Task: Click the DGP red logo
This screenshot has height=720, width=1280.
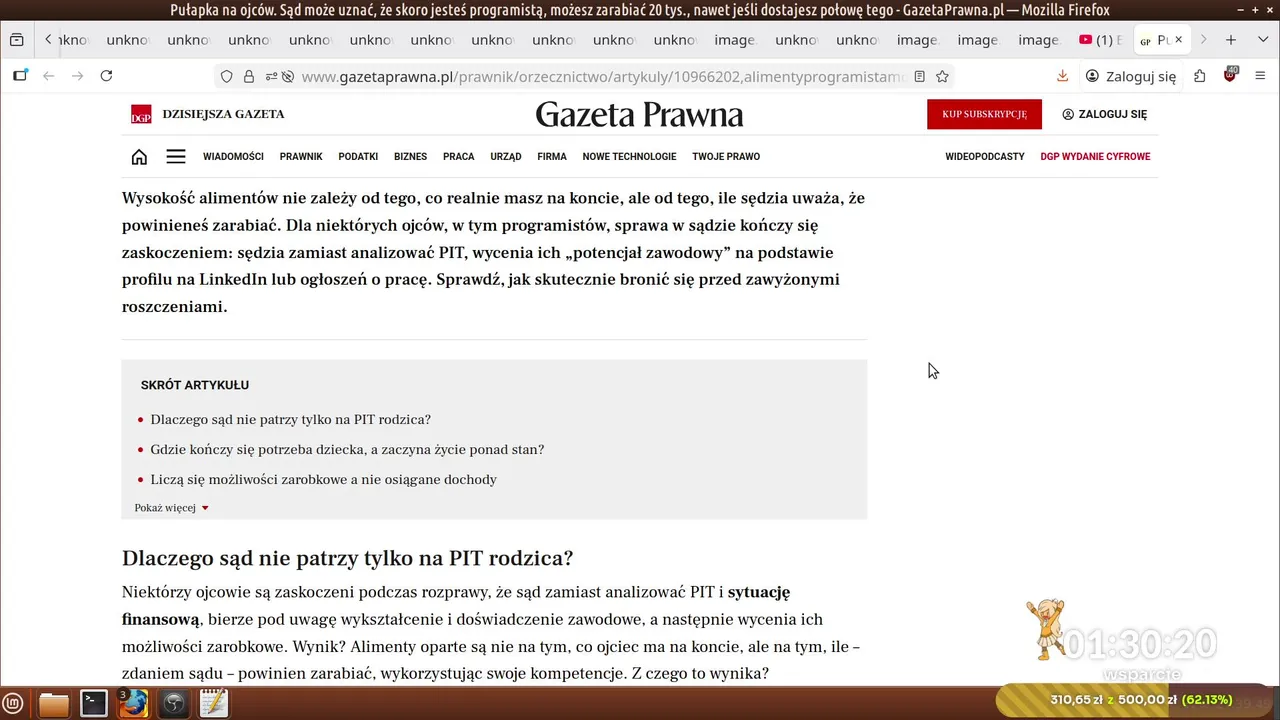Action: [141, 114]
